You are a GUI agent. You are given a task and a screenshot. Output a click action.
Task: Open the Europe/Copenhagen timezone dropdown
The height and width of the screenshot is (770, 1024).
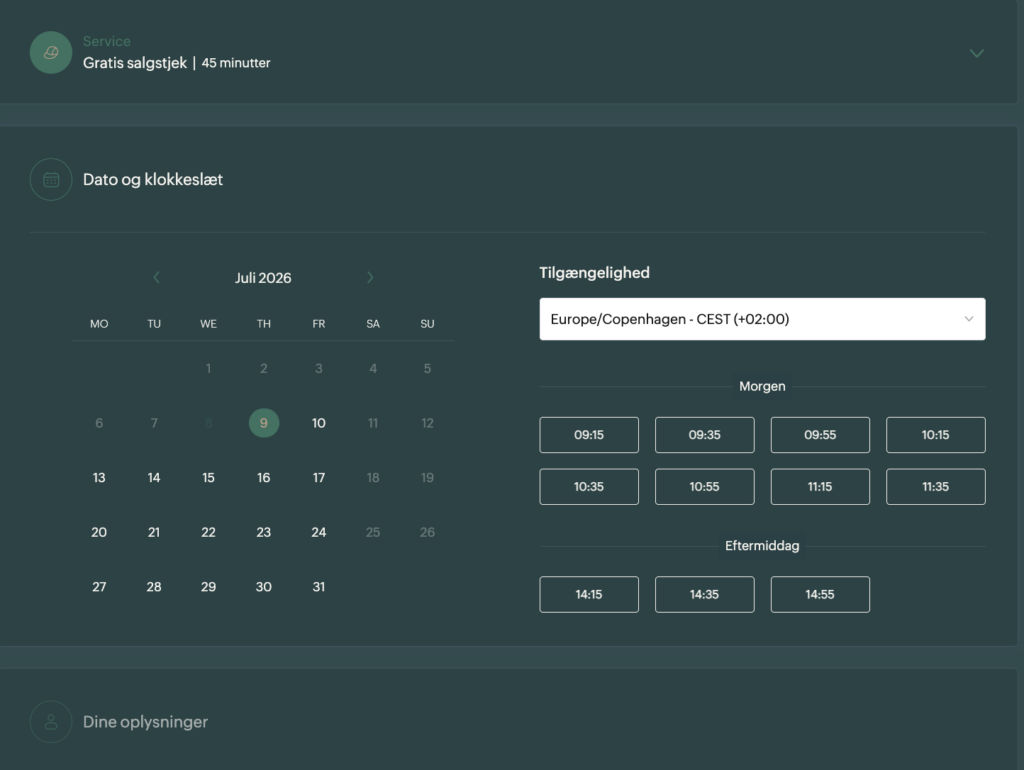pos(762,319)
